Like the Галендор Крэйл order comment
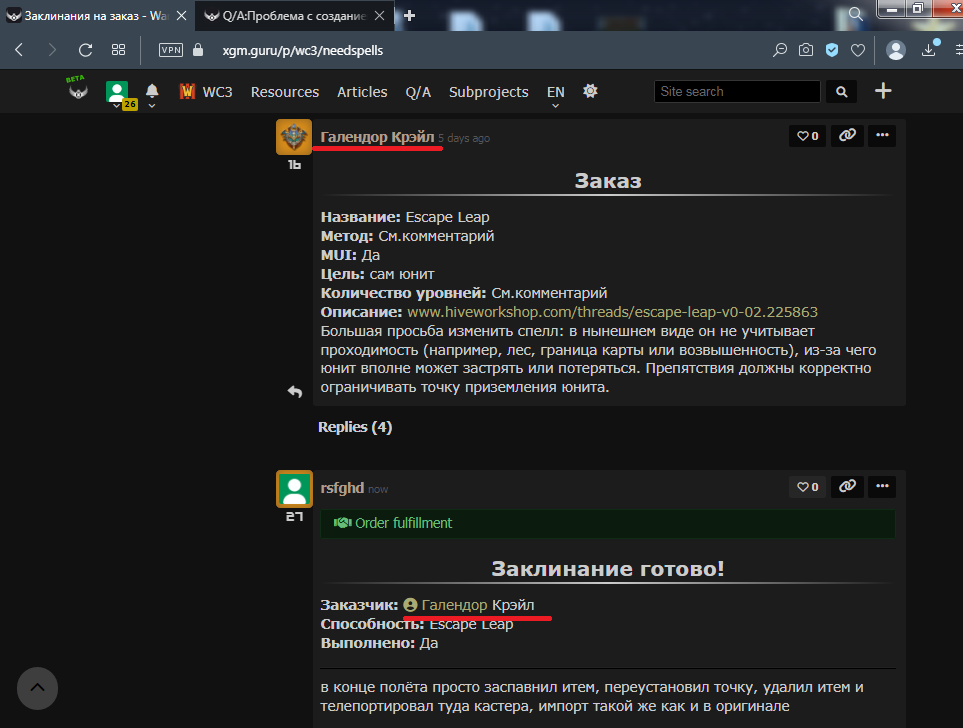963x728 pixels. [x=808, y=136]
